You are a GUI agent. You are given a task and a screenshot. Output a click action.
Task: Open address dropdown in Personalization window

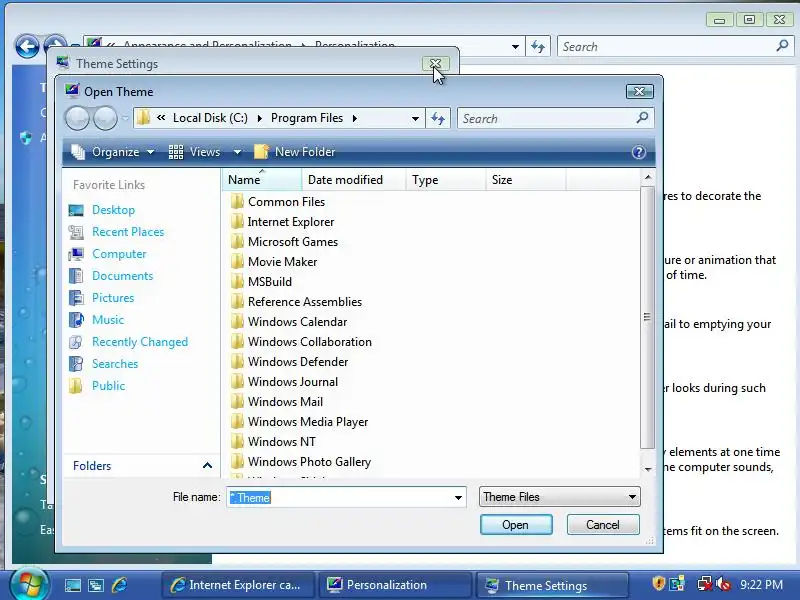point(515,47)
